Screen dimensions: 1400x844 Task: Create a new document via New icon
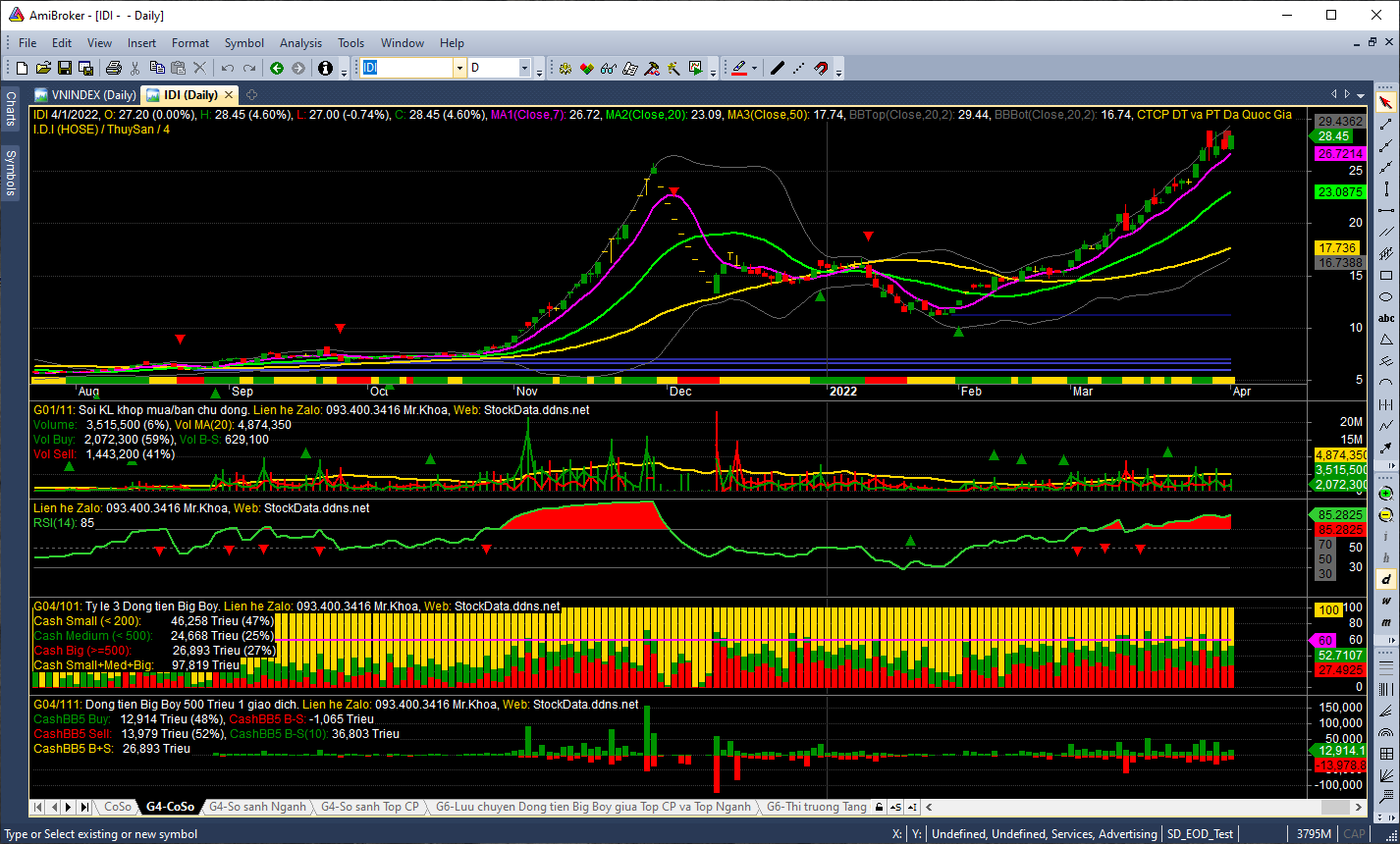pyautogui.click(x=22, y=68)
